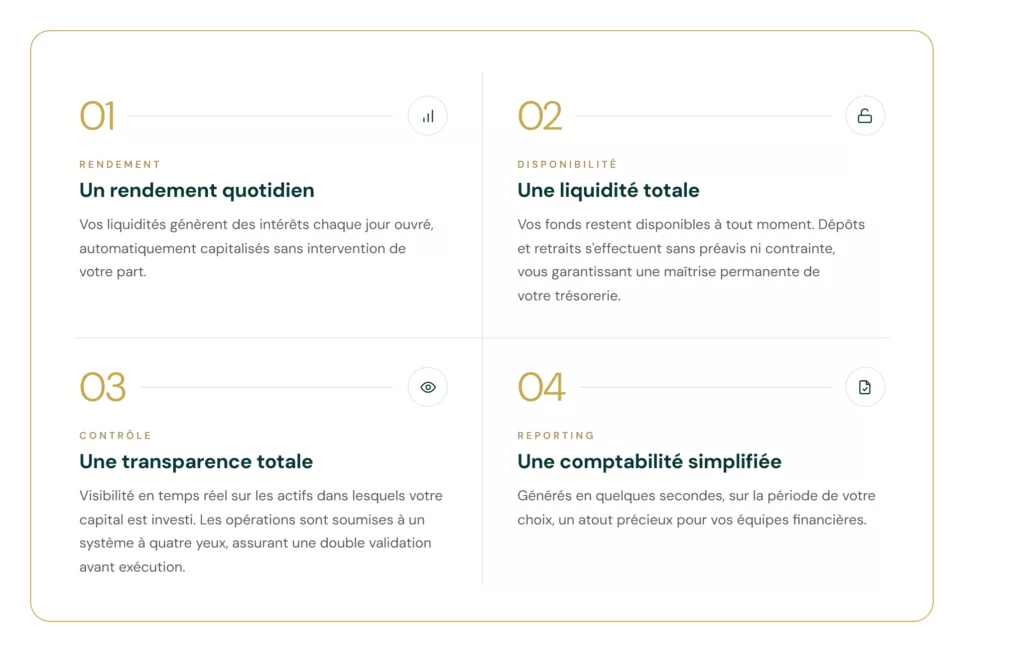Open the 'Une comptabilité simplifiée' heading
Viewport: 1024px width, 652px height.
pyautogui.click(x=649, y=461)
